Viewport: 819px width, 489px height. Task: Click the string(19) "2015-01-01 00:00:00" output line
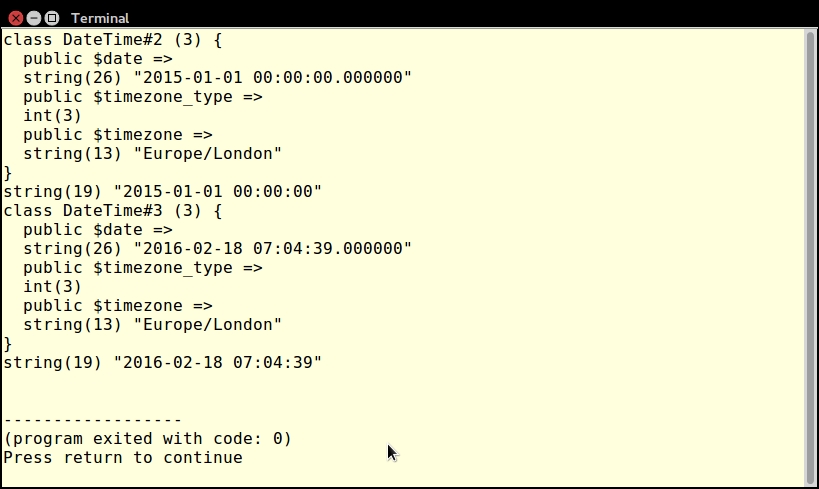coord(163,192)
